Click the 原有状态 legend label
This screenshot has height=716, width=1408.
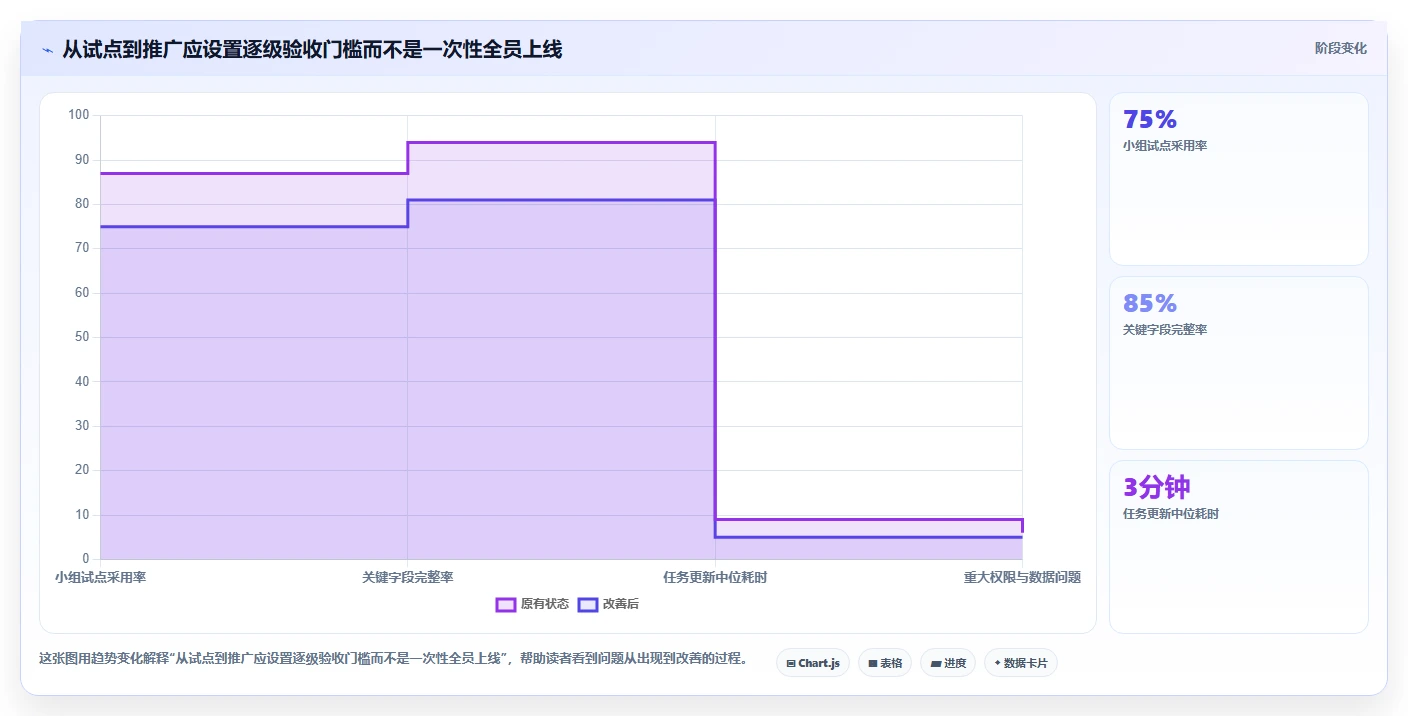[x=545, y=604]
